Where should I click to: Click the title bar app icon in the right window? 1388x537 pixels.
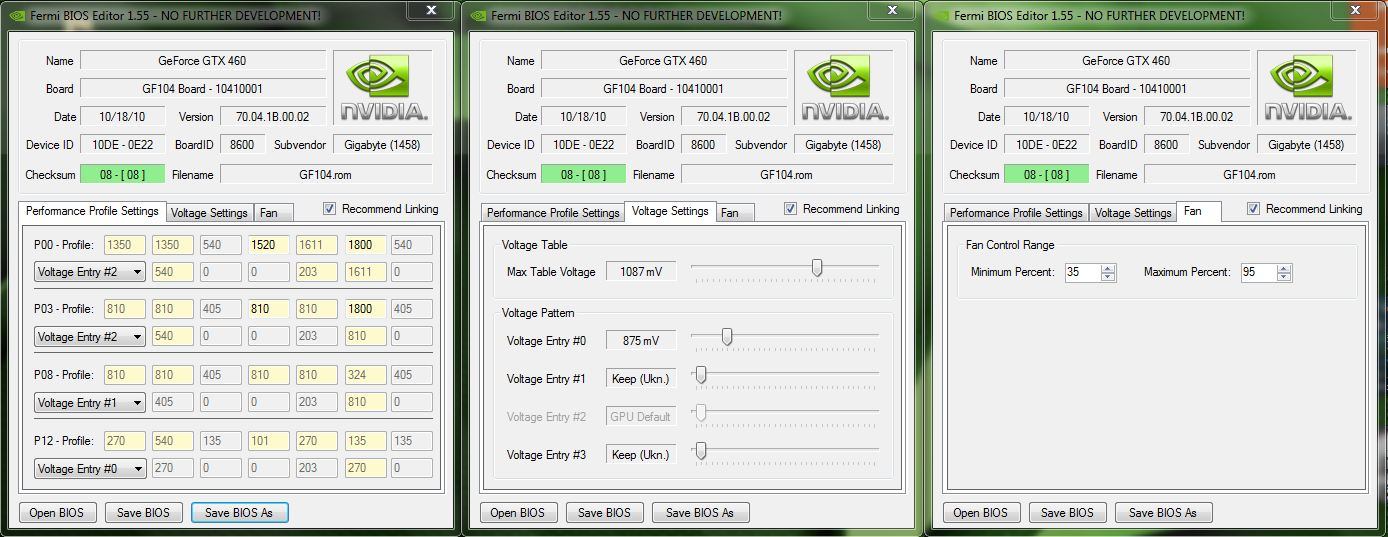(x=939, y=15)
